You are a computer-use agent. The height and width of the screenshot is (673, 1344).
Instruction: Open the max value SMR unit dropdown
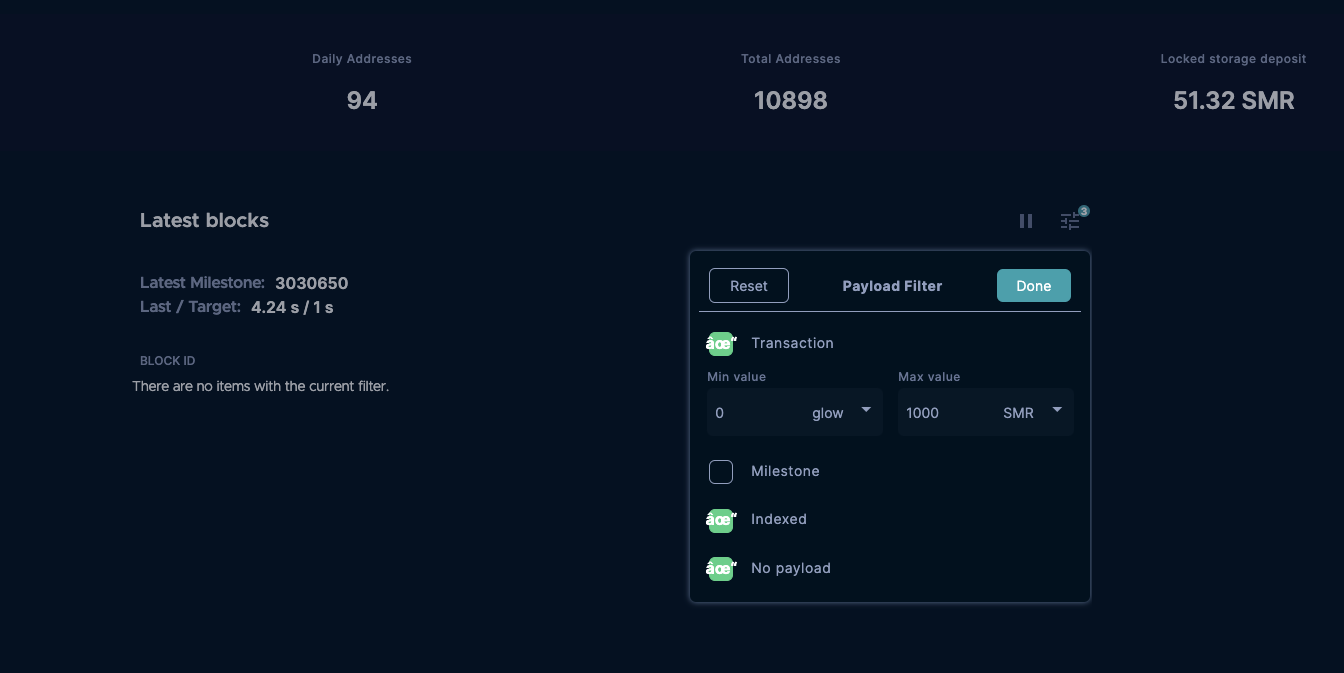tap(1032, 412)
